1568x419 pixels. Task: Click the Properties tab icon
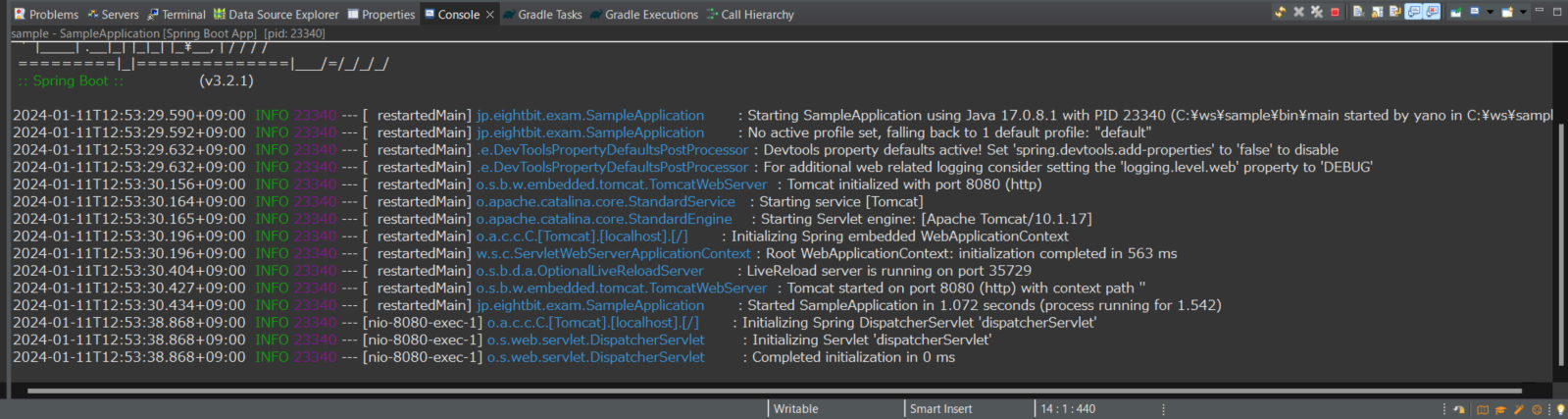(x=353, y=14)
